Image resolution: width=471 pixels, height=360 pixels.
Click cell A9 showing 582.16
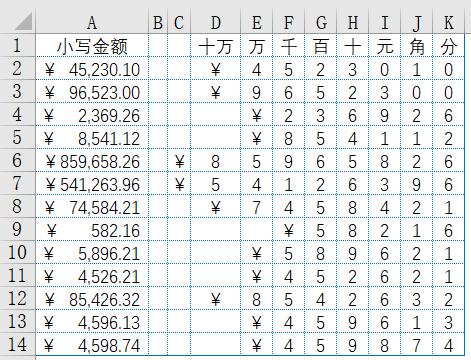click(x=92, y=230)
